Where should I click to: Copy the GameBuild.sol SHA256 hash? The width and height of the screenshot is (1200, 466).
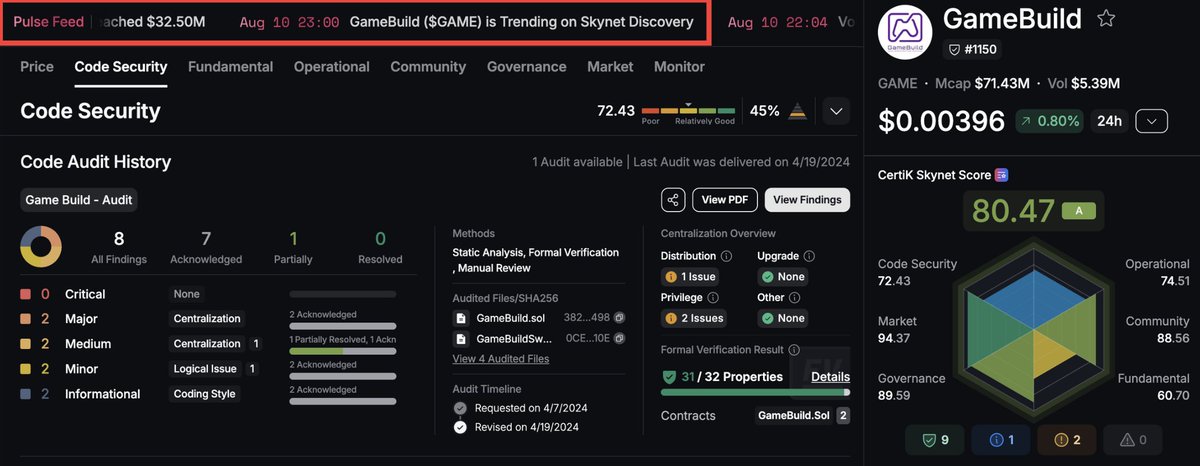(x=619, y=317)
